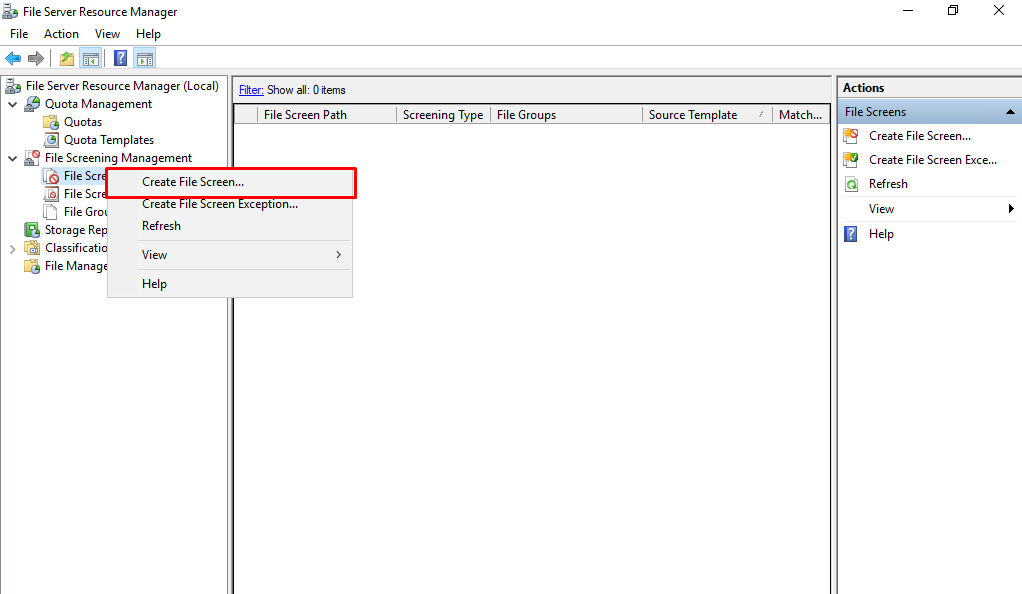1022x594 pixels.
Task: Click the application icon in the title bar
Action: [x=10, y=11]
